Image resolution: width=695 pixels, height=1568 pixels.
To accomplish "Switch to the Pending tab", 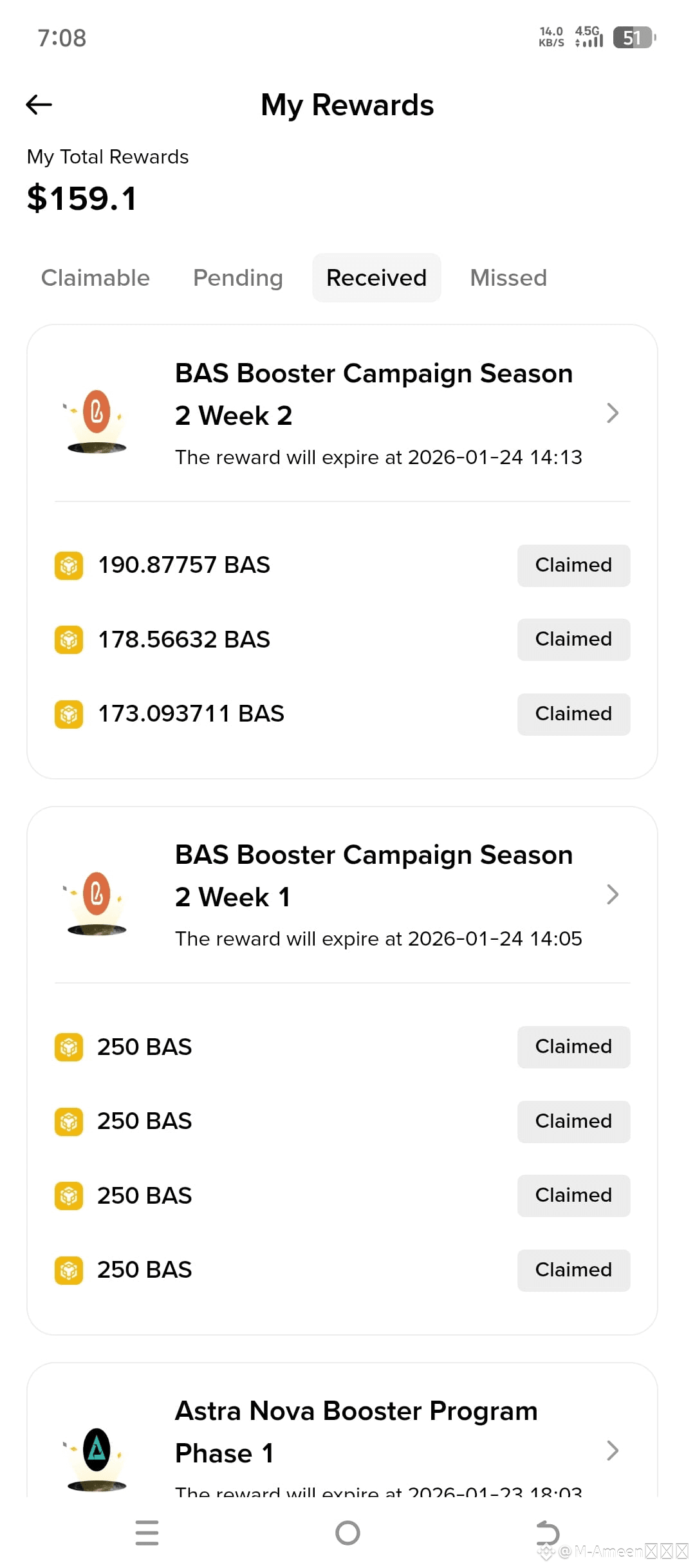I will pyautogui.click(x=238, y=277).
